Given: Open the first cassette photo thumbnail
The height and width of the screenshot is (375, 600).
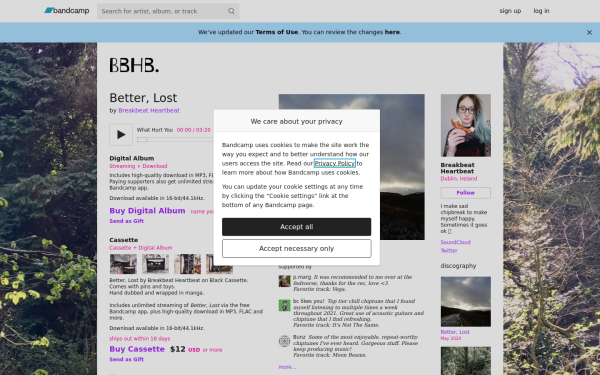Looking at the screenshot, I should [123, 264].
